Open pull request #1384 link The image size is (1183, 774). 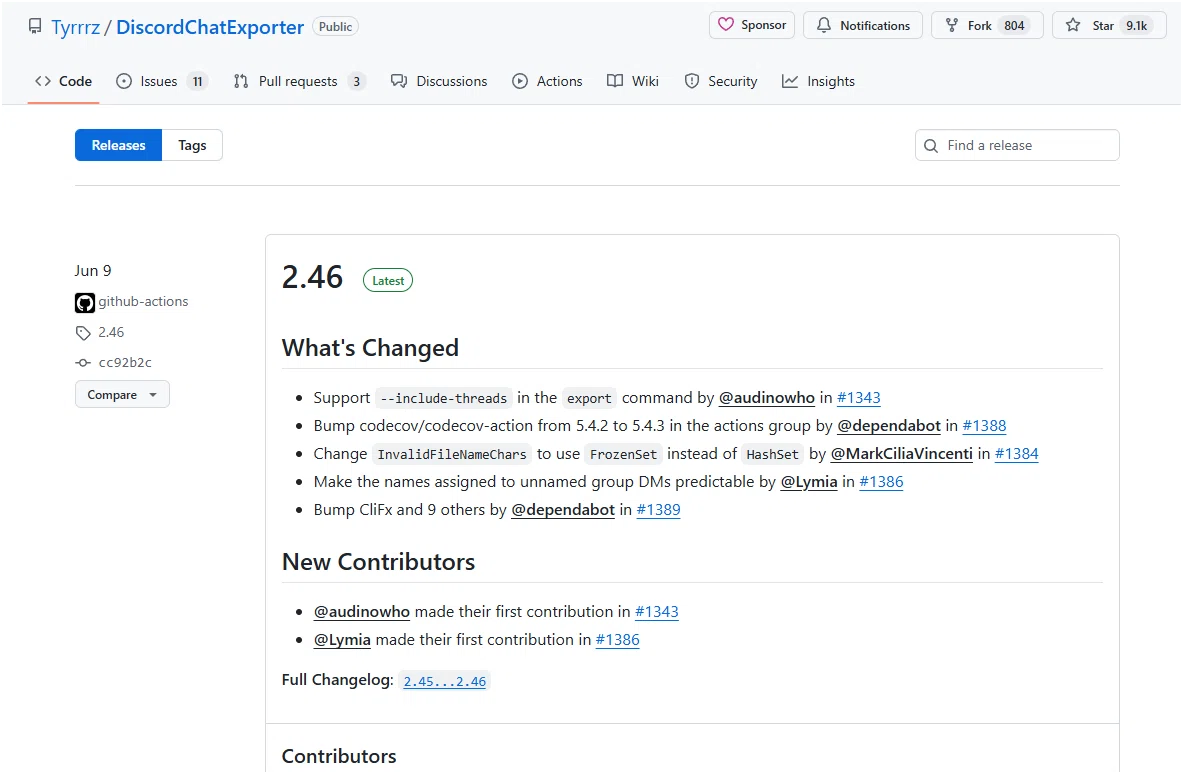[1017, 454]
